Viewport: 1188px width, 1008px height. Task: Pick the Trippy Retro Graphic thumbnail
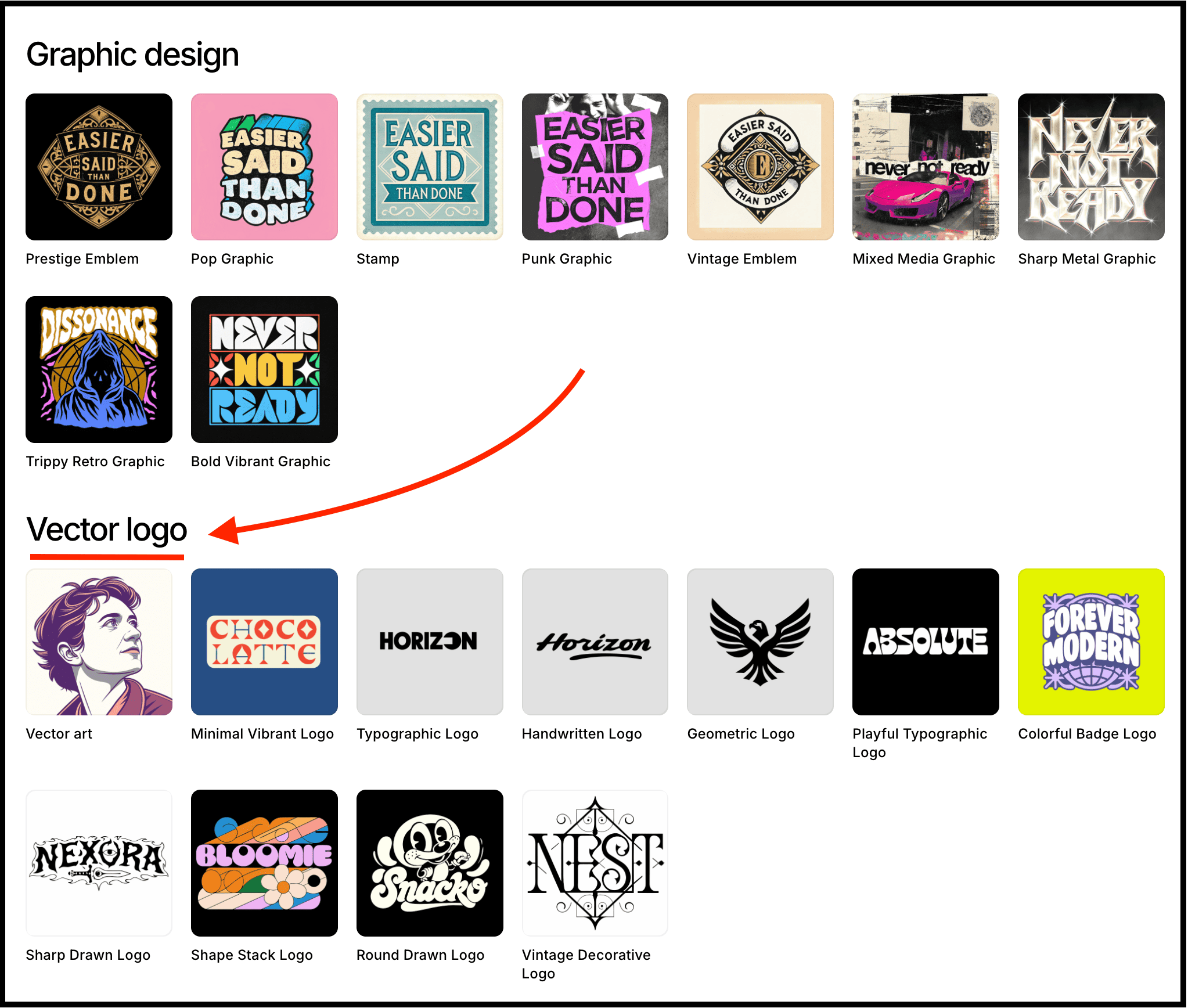click(x=99, y=369)
